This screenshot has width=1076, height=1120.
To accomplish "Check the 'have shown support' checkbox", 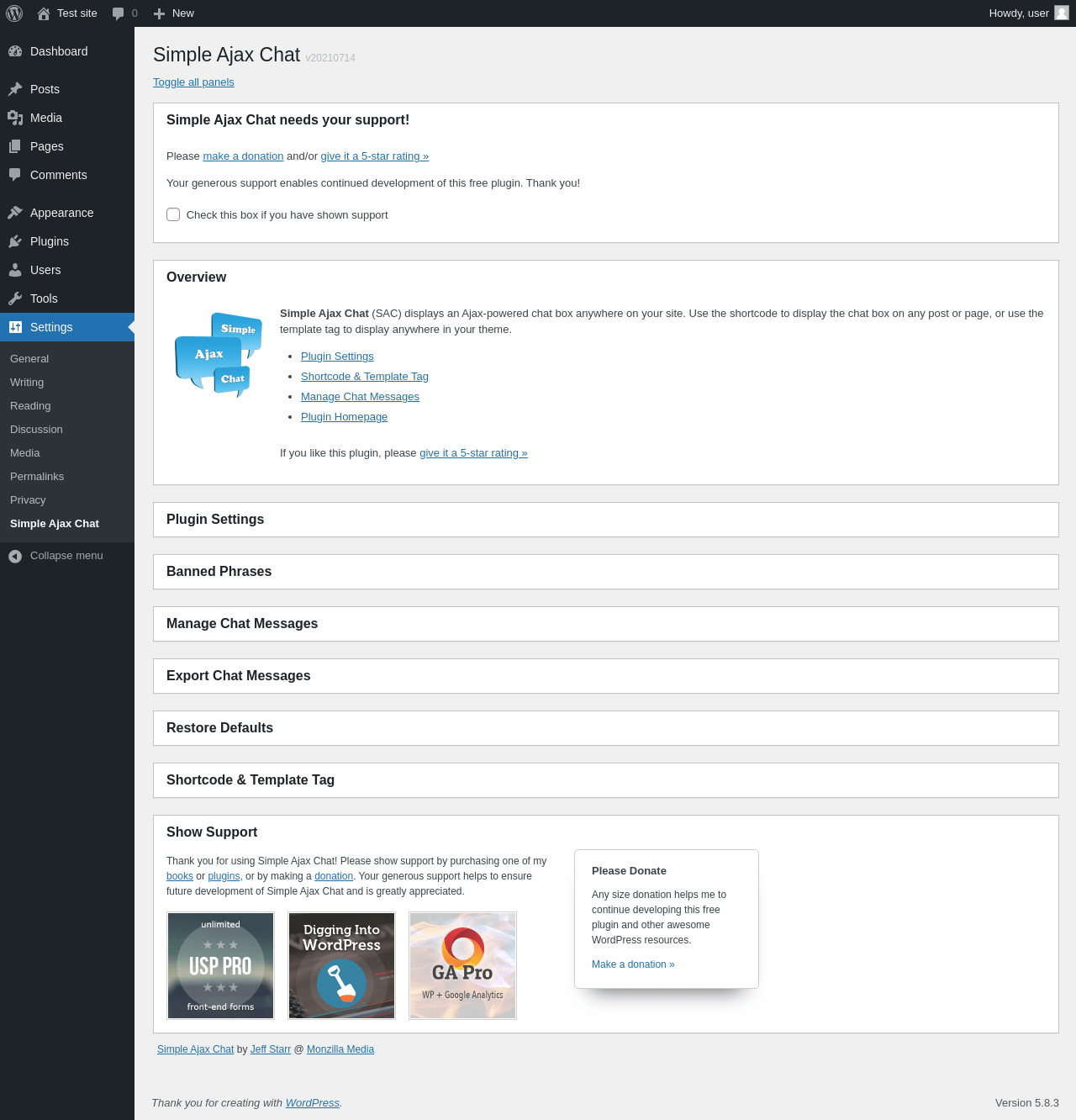I will tap(173, 214).
